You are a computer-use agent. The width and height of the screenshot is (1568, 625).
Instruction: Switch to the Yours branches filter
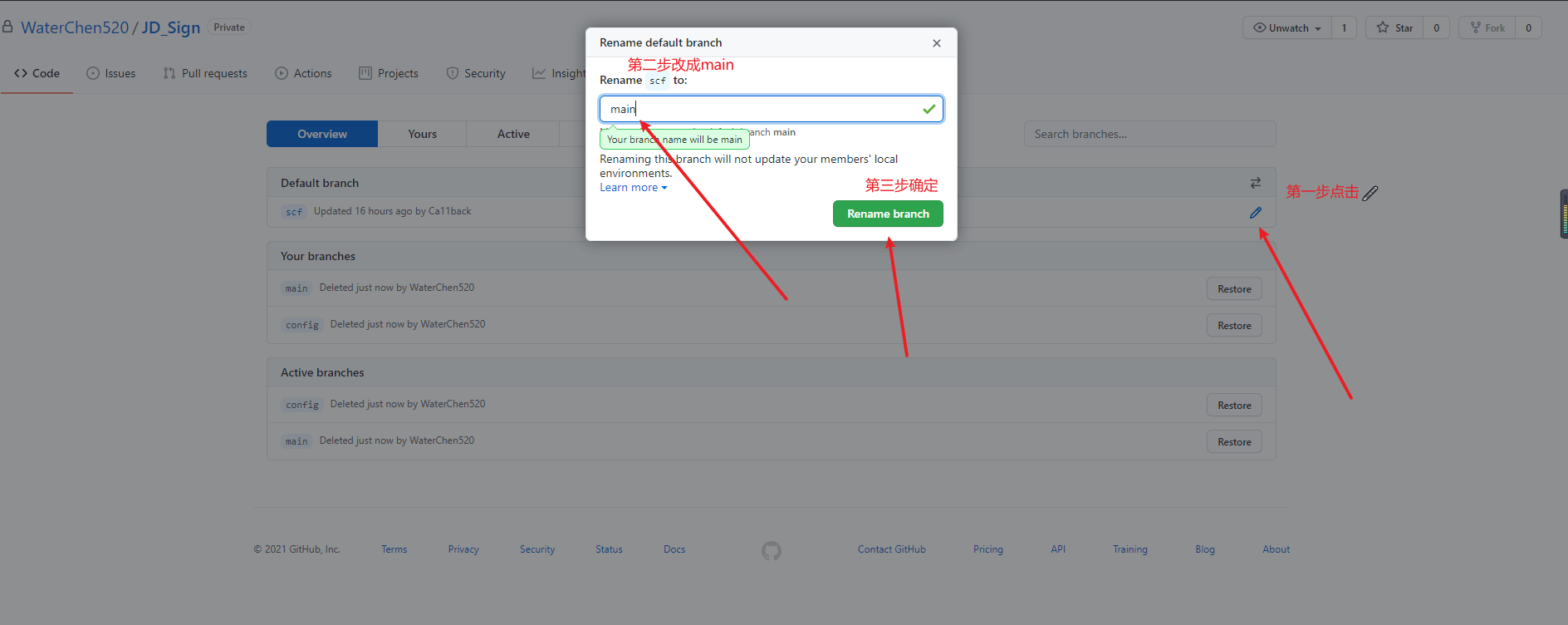422,134
